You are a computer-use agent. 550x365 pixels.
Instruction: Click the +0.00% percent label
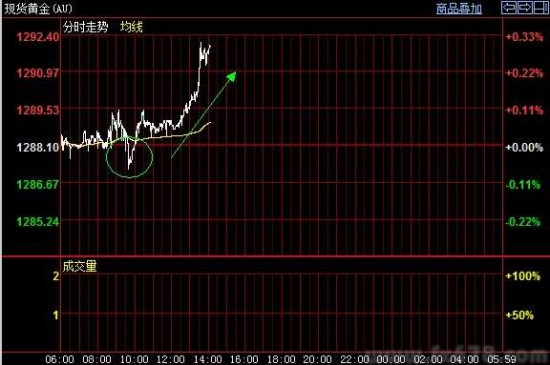[524, 147]
